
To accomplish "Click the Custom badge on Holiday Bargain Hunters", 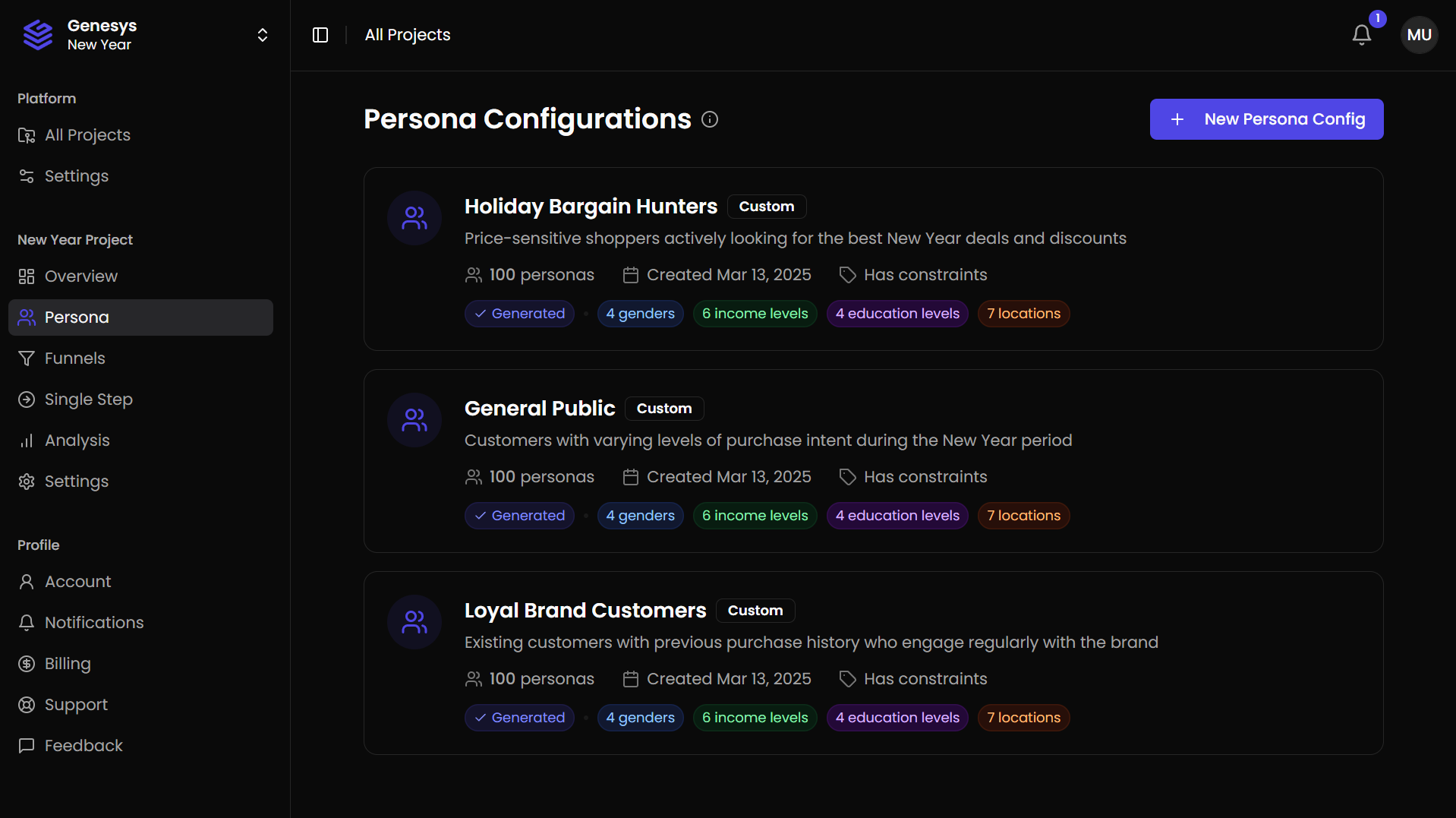I will click(767, 207).
